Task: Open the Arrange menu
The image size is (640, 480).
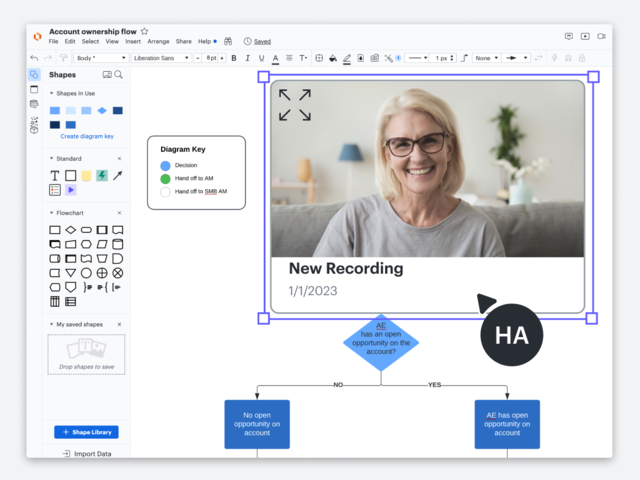Action: (x=158, y=42)
